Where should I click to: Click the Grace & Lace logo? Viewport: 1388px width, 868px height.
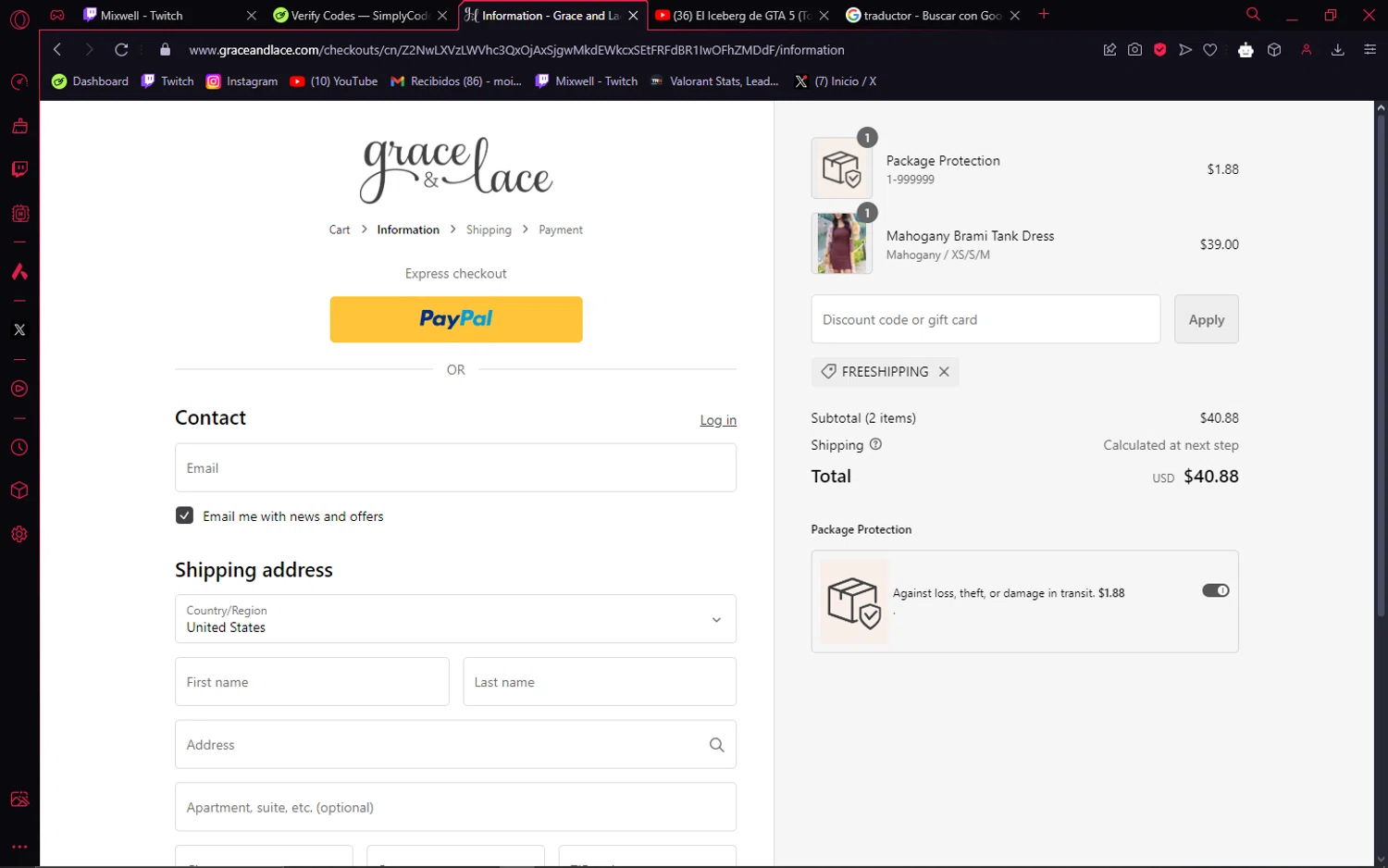point(456,170)
